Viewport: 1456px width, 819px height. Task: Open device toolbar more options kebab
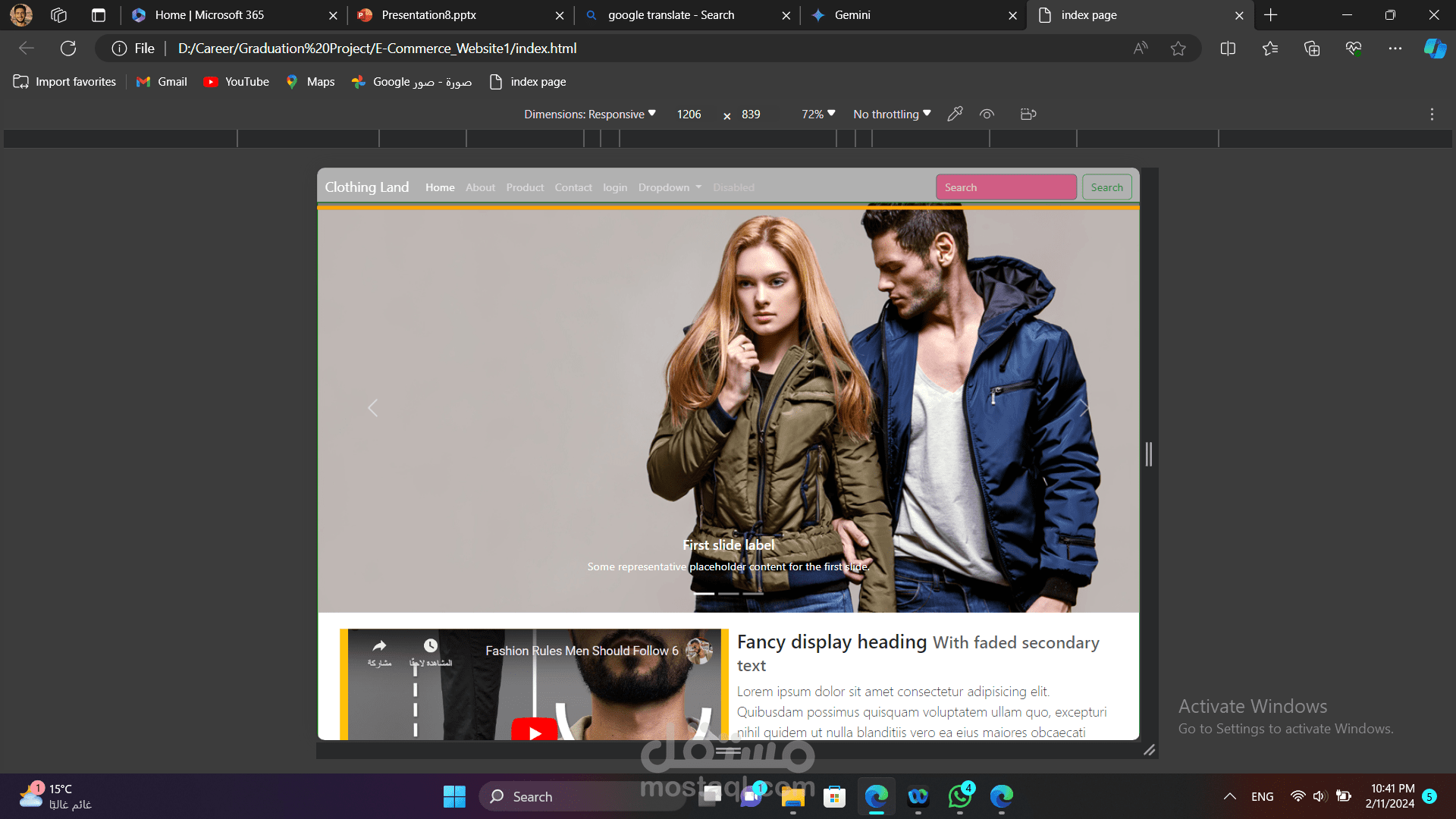click(1432, 115)
